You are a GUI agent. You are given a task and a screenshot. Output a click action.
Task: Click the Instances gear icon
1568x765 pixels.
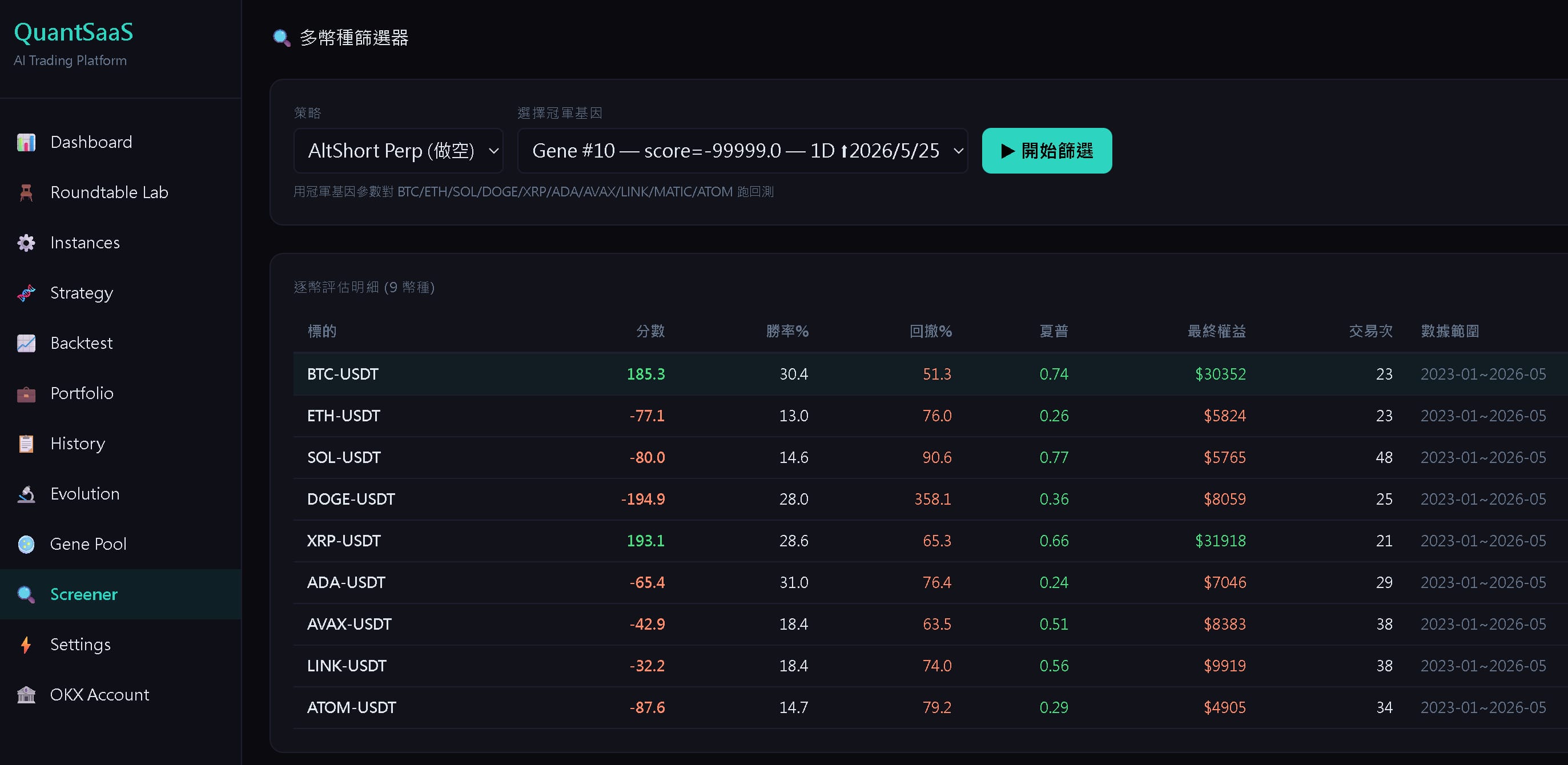[x=26, y=243]
